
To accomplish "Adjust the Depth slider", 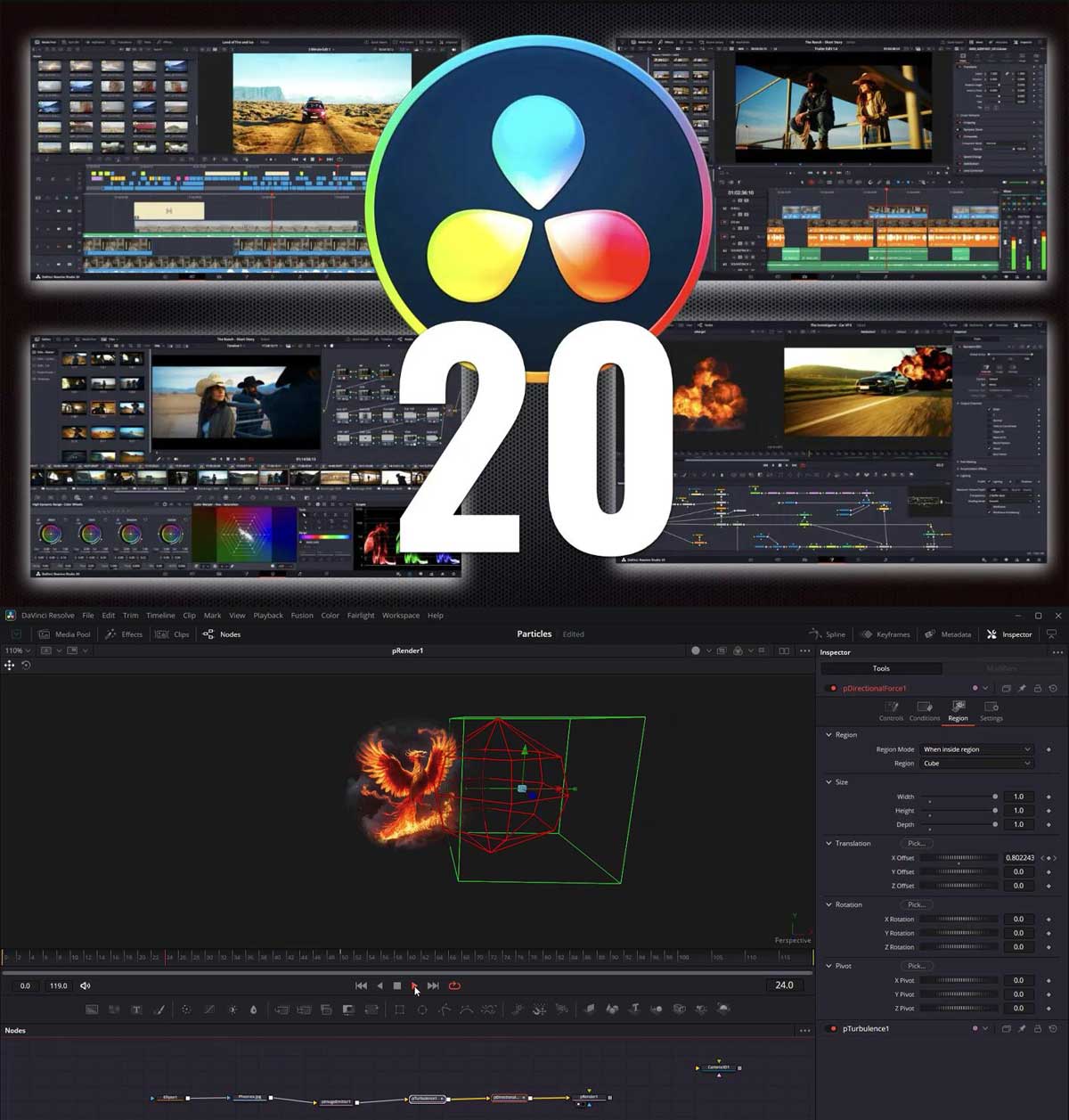I will (959, 825).
